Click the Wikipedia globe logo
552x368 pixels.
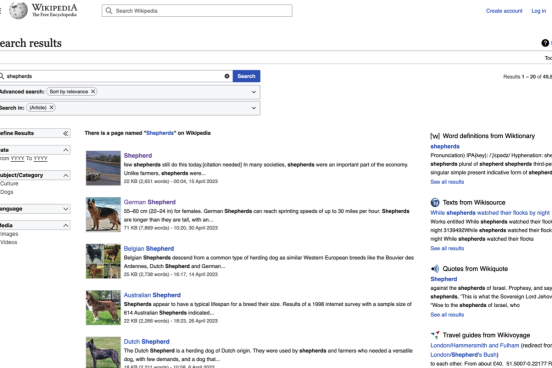tap(18, 11)
